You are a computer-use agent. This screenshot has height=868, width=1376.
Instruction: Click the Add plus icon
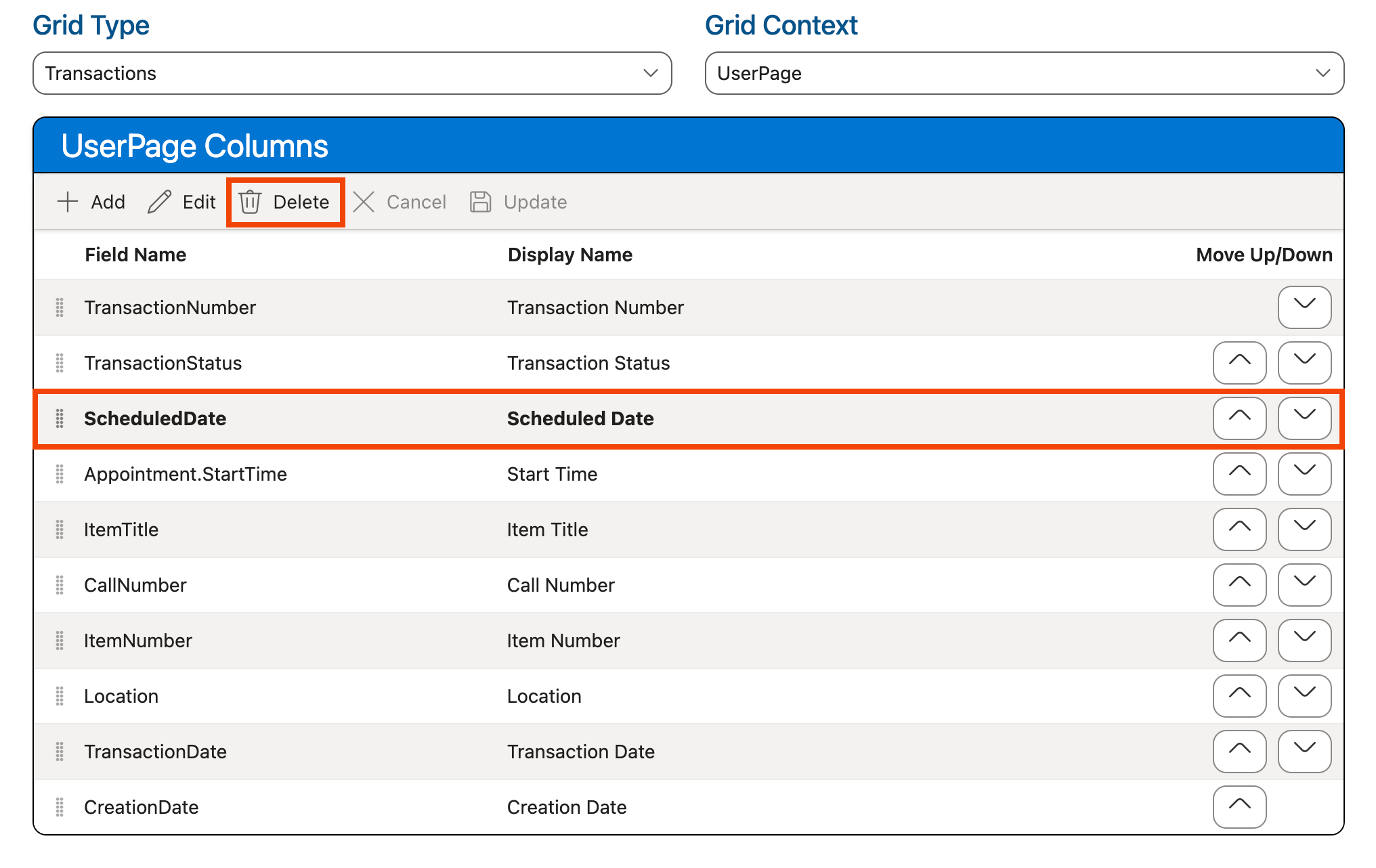[x=68, y=201]
